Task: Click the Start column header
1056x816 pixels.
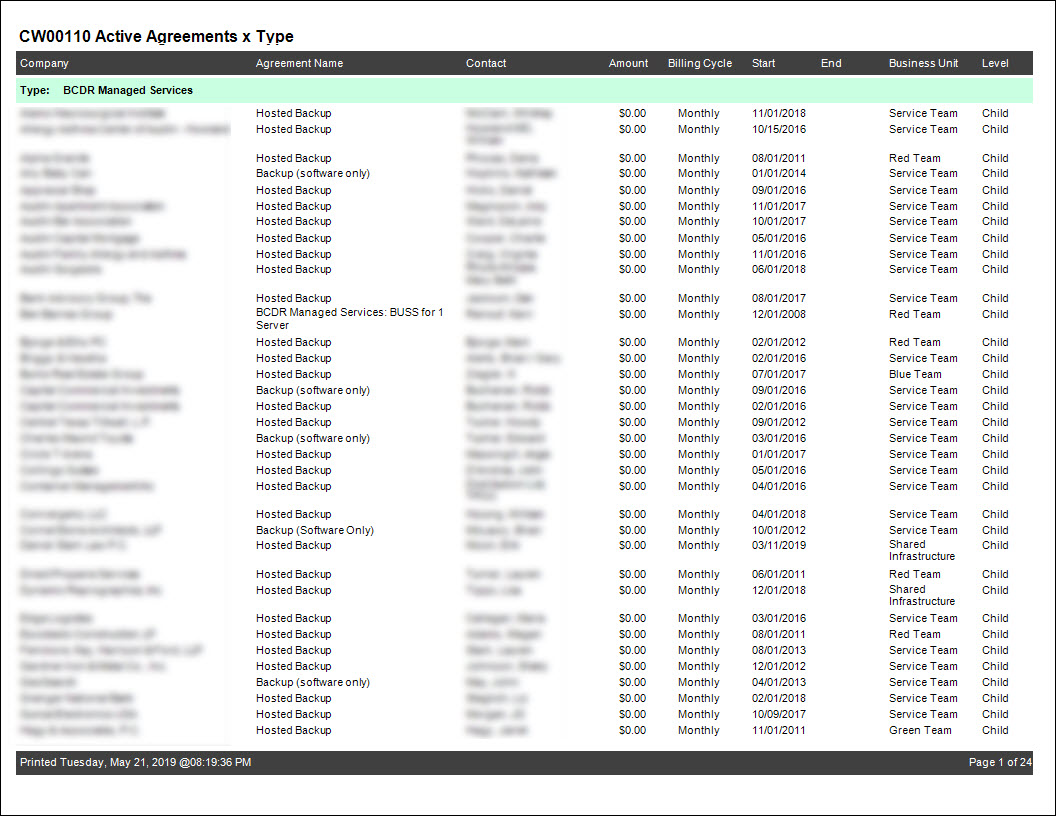Action: (x=763, y=63)
